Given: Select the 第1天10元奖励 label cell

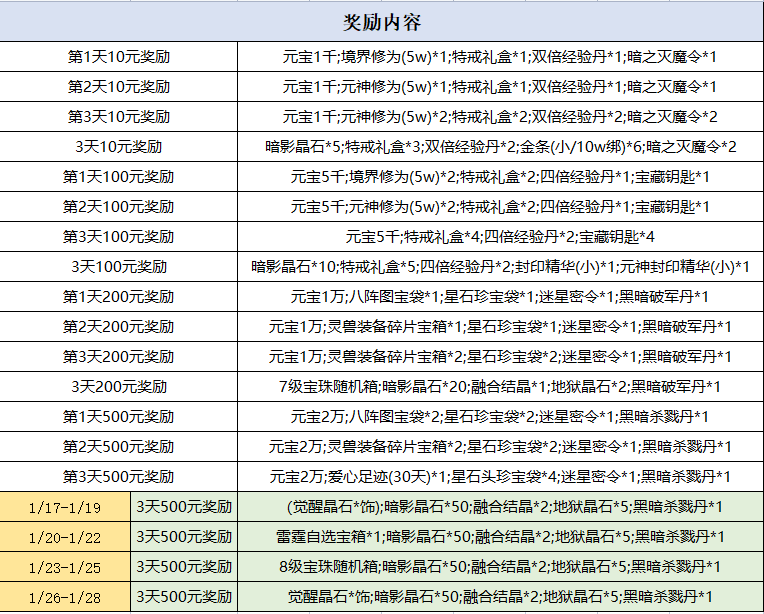Looking at the screenshot, I should pos(119,57).
